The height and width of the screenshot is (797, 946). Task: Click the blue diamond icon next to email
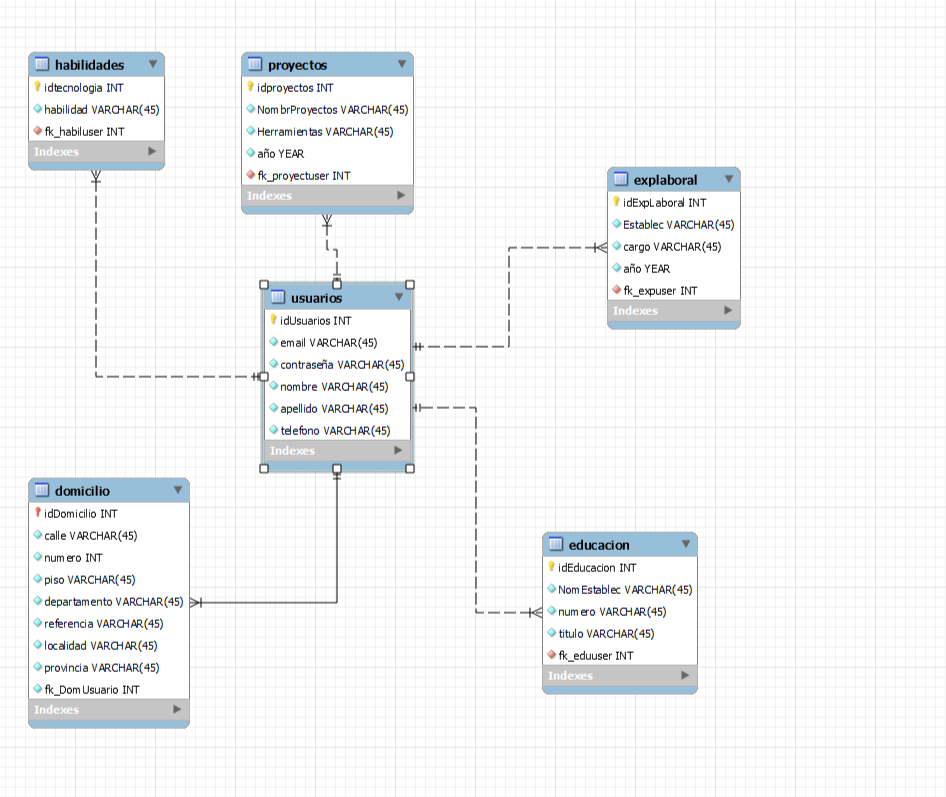pyautogui.click(x=272, y=342)
